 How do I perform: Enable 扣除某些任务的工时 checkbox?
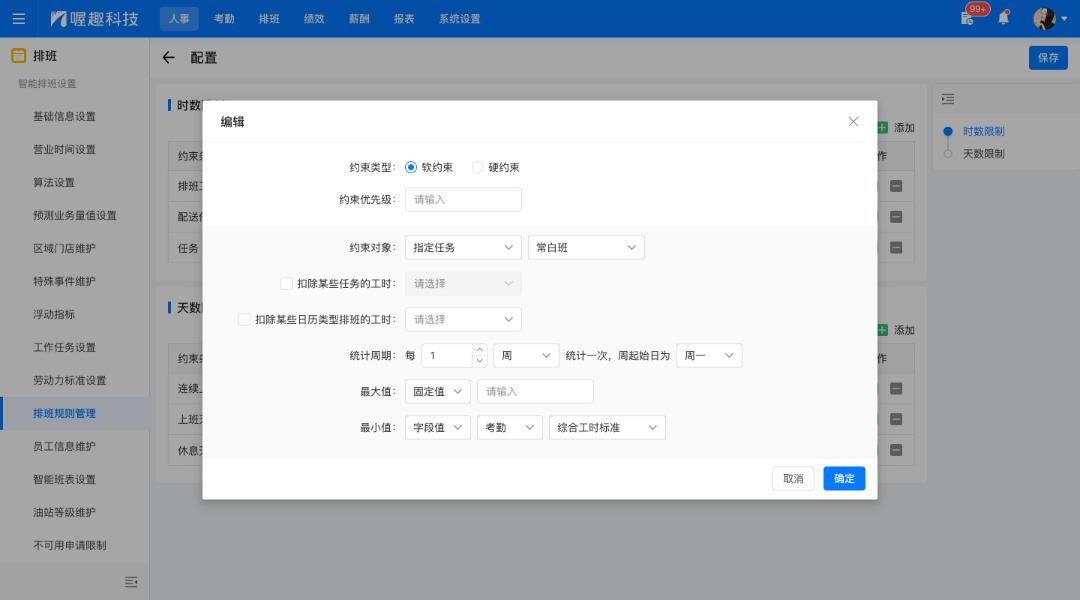pyautogui.click(x=287, y=283)
